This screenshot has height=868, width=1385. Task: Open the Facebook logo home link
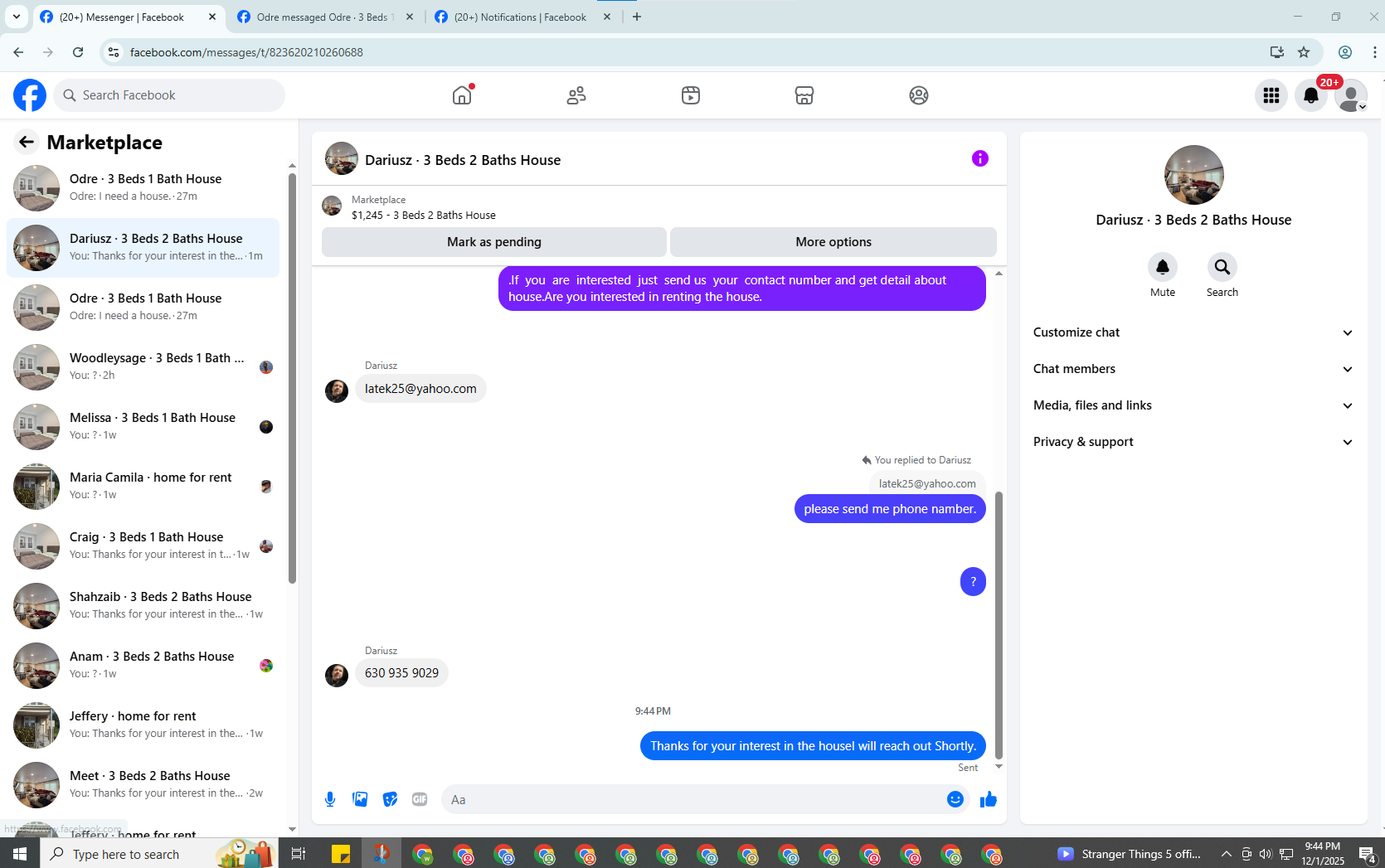30,95
